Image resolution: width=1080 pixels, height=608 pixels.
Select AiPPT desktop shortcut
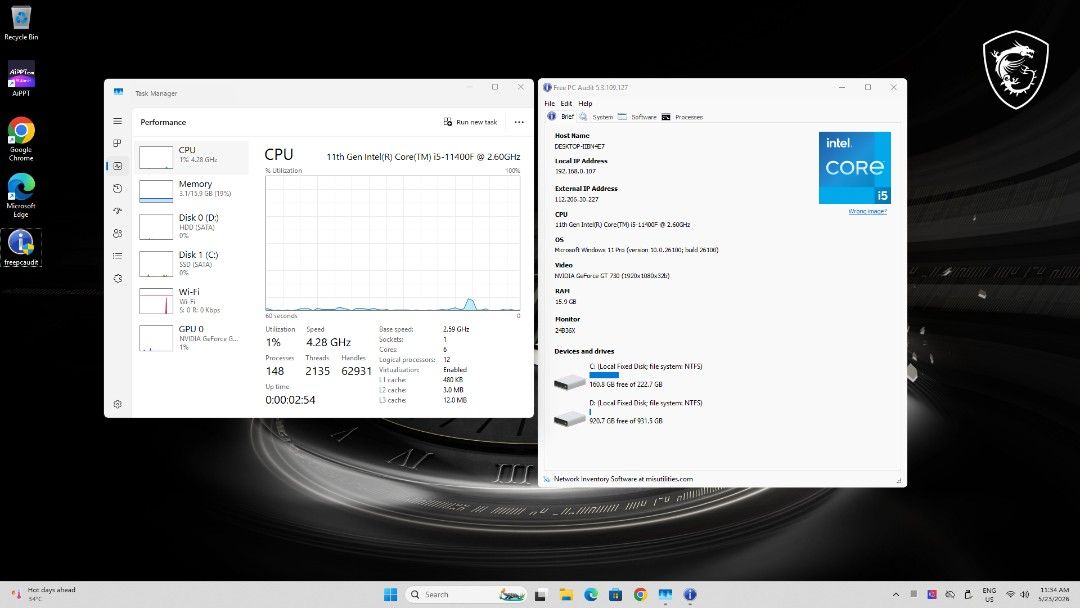[21, 78]
